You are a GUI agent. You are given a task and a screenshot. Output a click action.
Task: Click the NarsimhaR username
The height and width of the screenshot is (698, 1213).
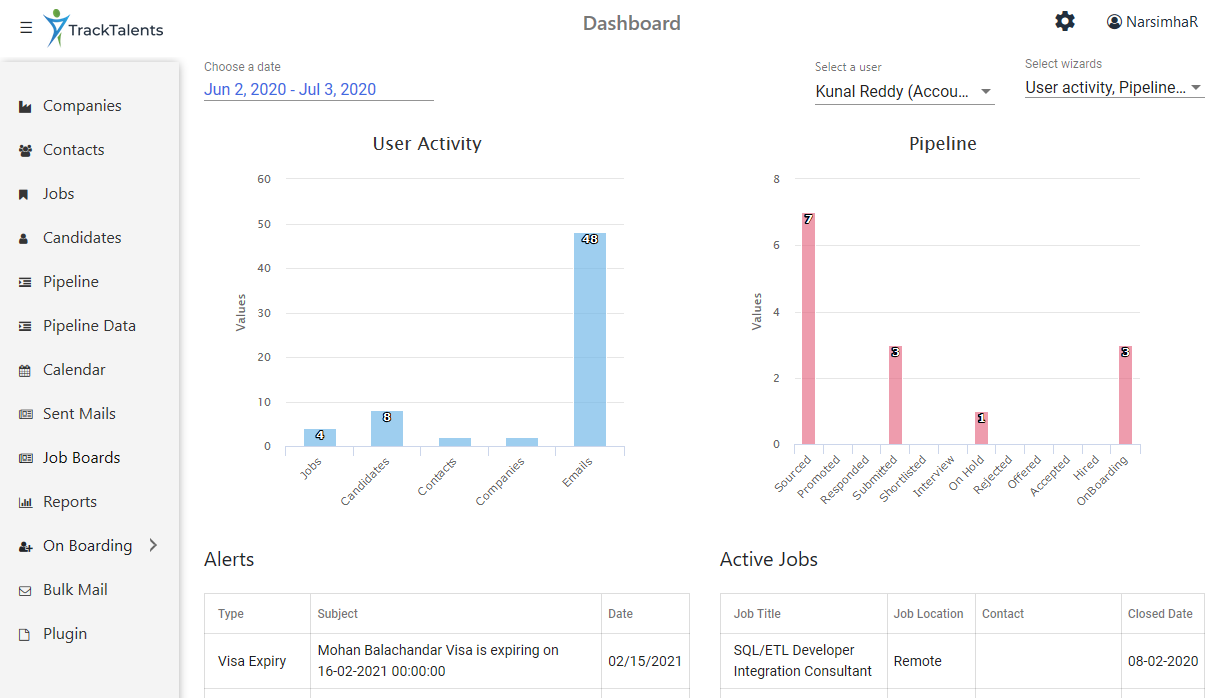click(x=1162, y=22)
